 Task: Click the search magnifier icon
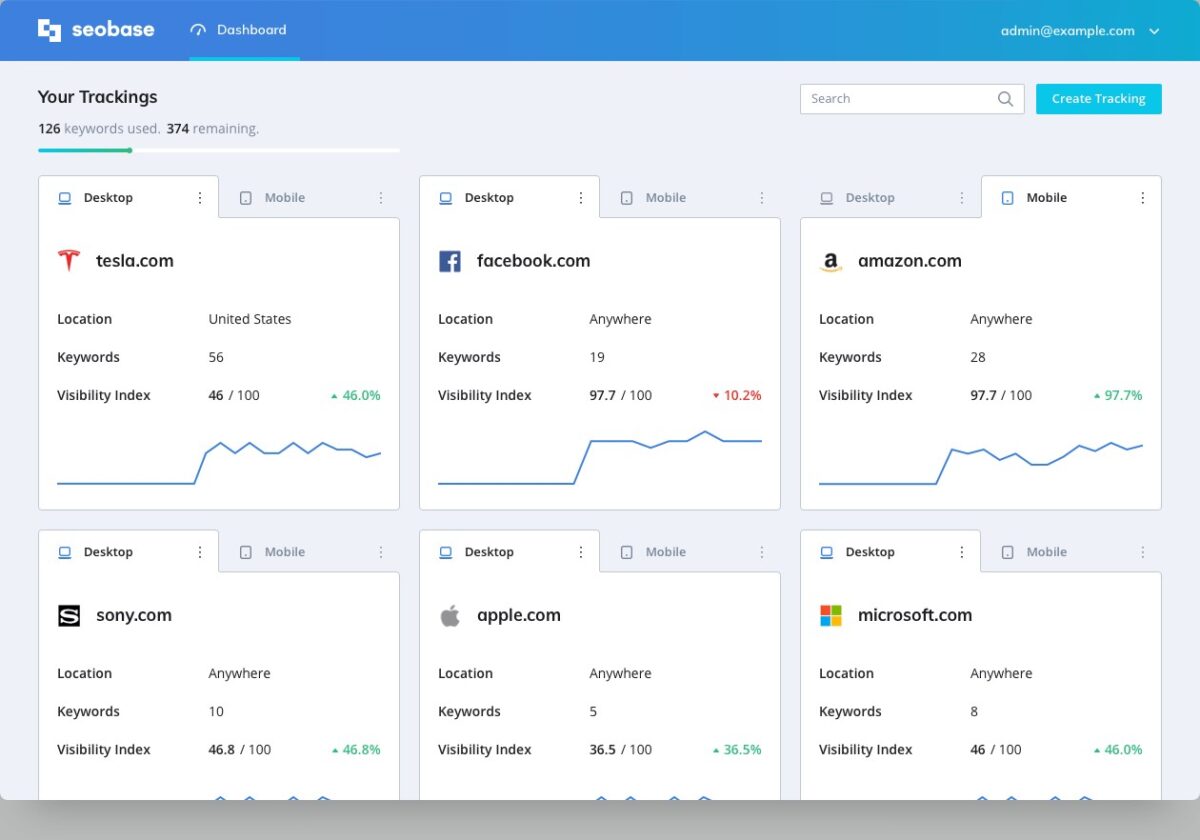pyautogui.click(x=1005, y=99)
